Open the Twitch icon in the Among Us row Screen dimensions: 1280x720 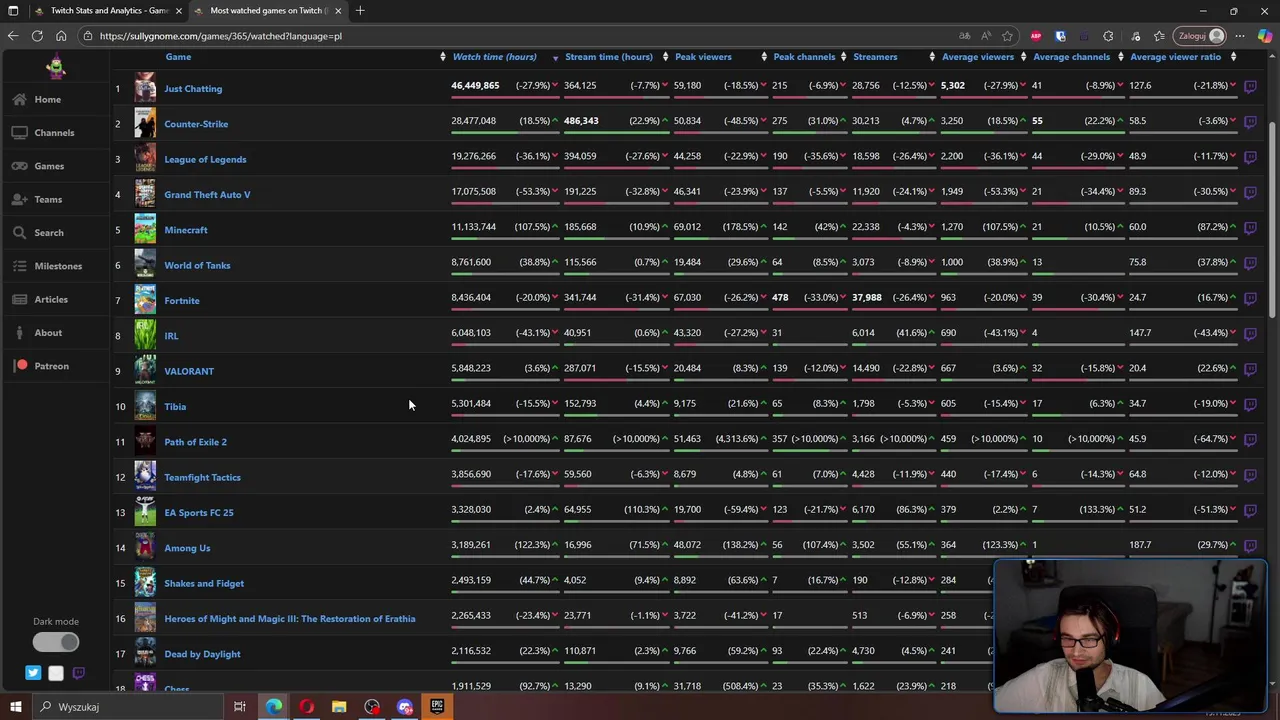[x=1250, y=545]
